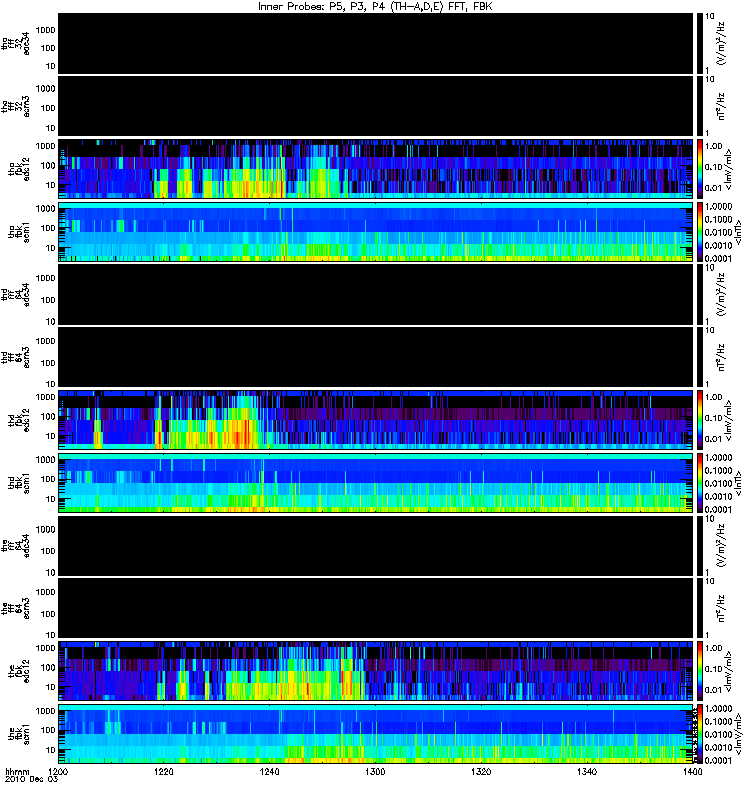This screenshot has width=750, height=800.
Task: Select the the fbk scm1 spectrogram panel
Action: click(376, 734)
